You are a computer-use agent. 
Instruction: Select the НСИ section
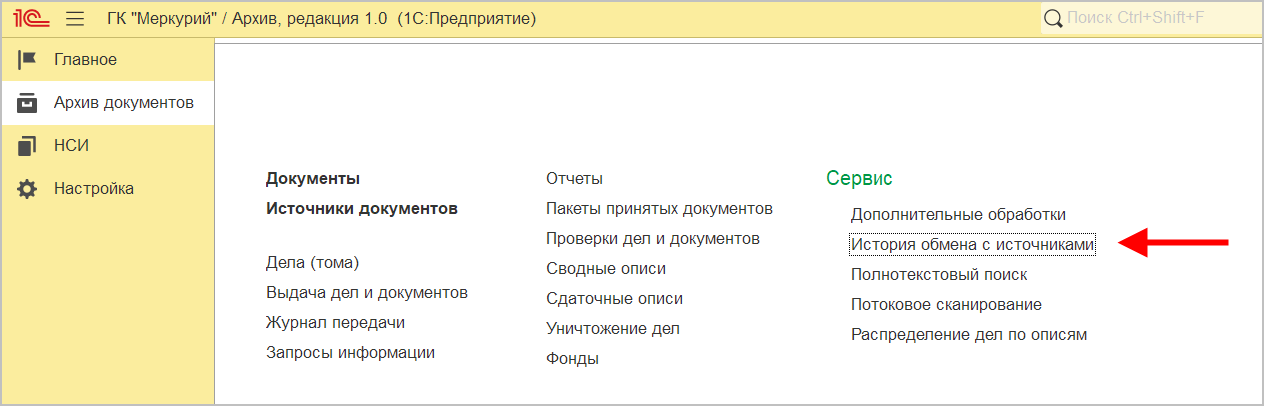click(x=71, y=146)
